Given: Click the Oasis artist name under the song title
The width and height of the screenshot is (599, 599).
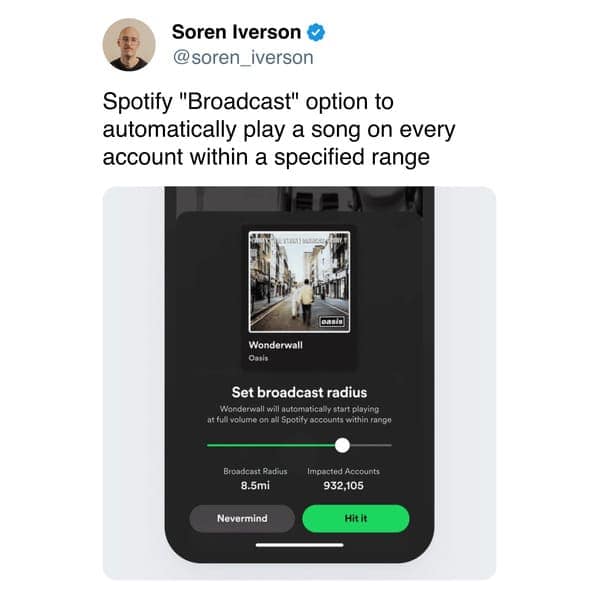Looking at the screenshot, I should point(258,358).
